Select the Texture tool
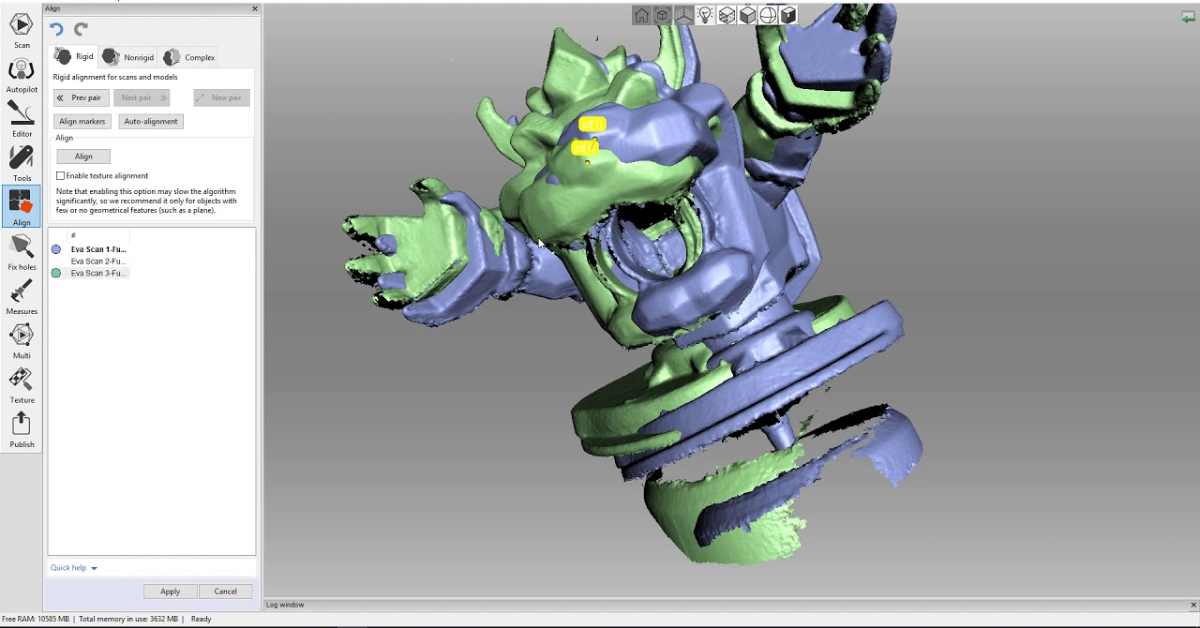Screen dimensions: 1200x628 [x=21, y=380]
